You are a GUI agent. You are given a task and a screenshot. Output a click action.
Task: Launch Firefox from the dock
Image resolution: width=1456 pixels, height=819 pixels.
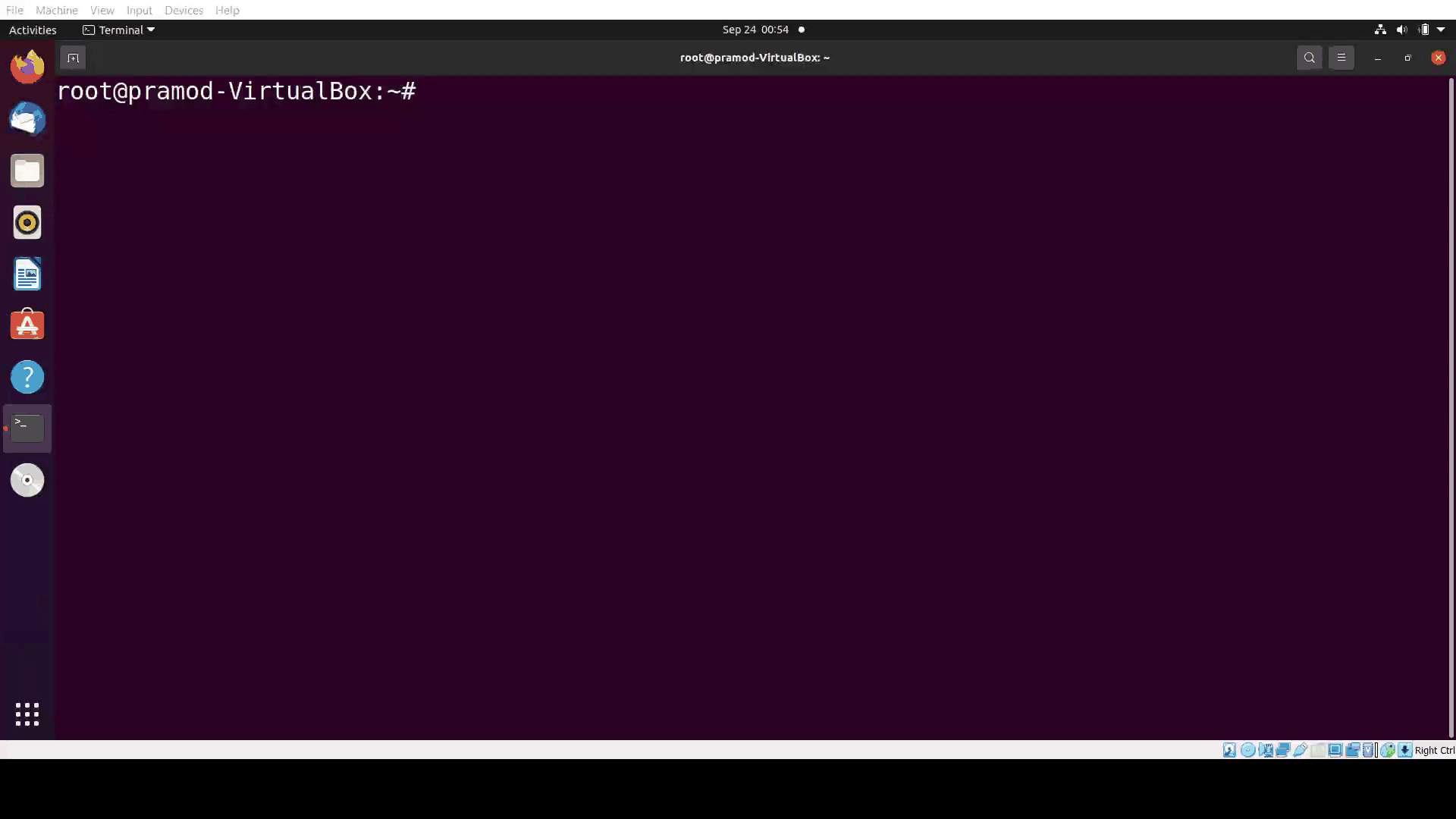[27, 67]
